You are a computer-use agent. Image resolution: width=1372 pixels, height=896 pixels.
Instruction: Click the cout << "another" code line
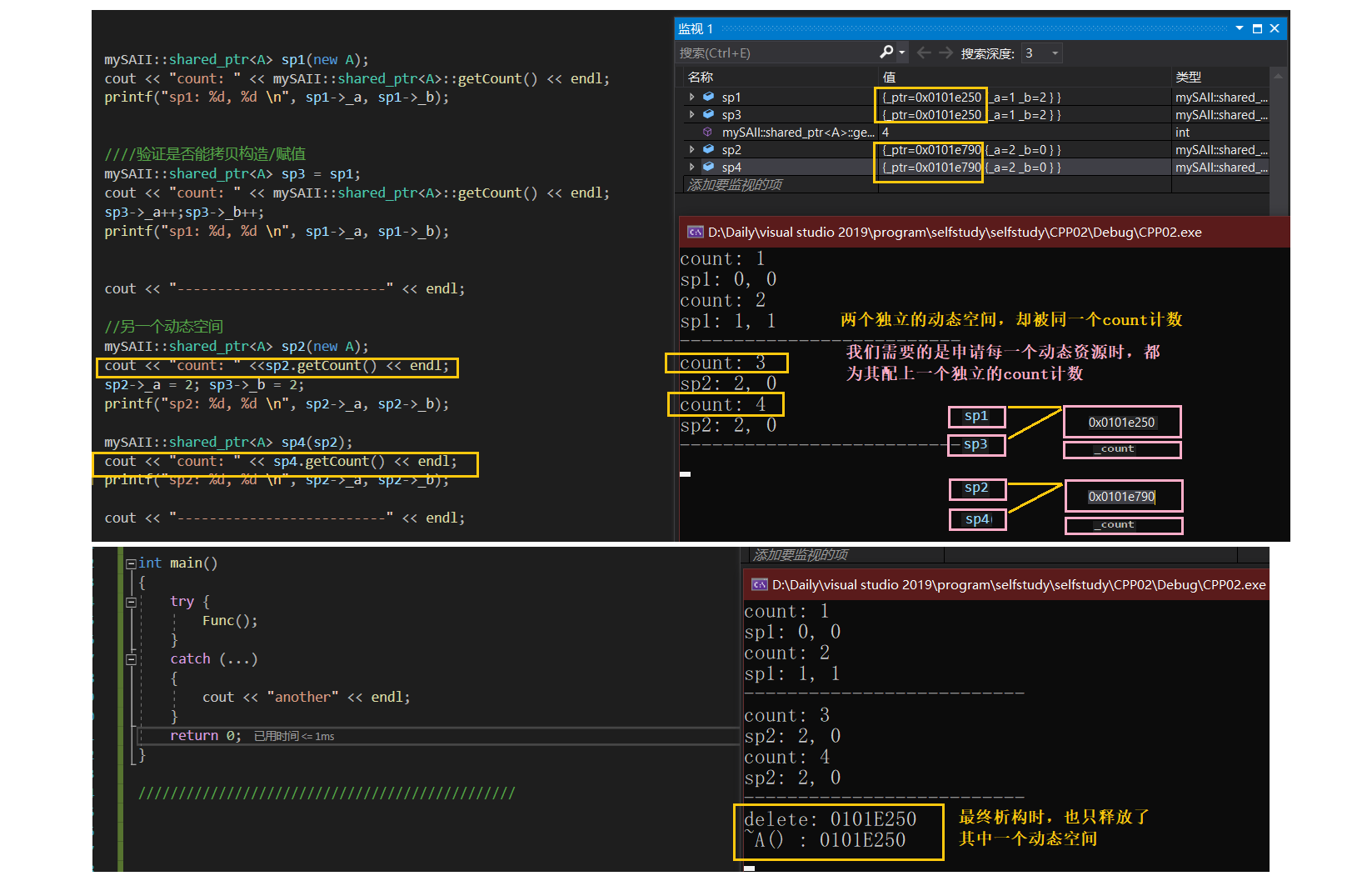(x=306, y=697)
